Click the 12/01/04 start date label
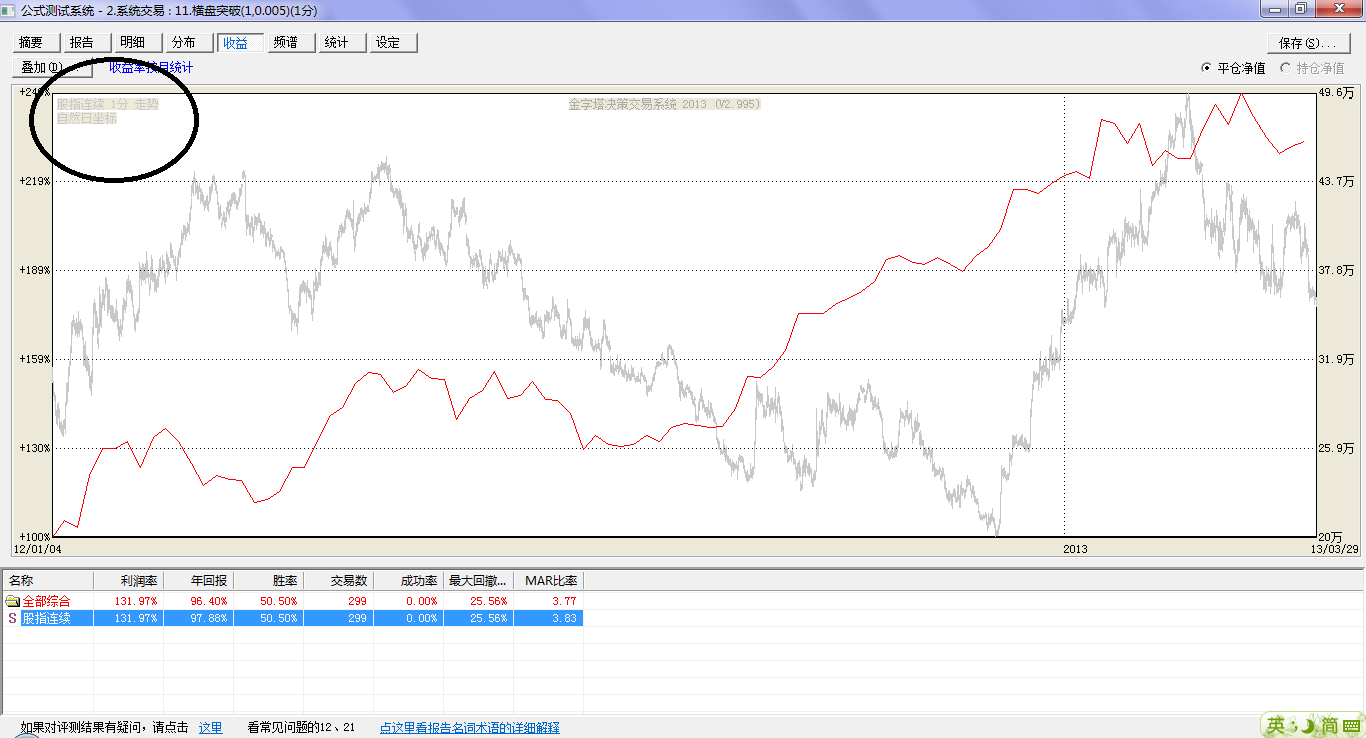 pos(37,549)
